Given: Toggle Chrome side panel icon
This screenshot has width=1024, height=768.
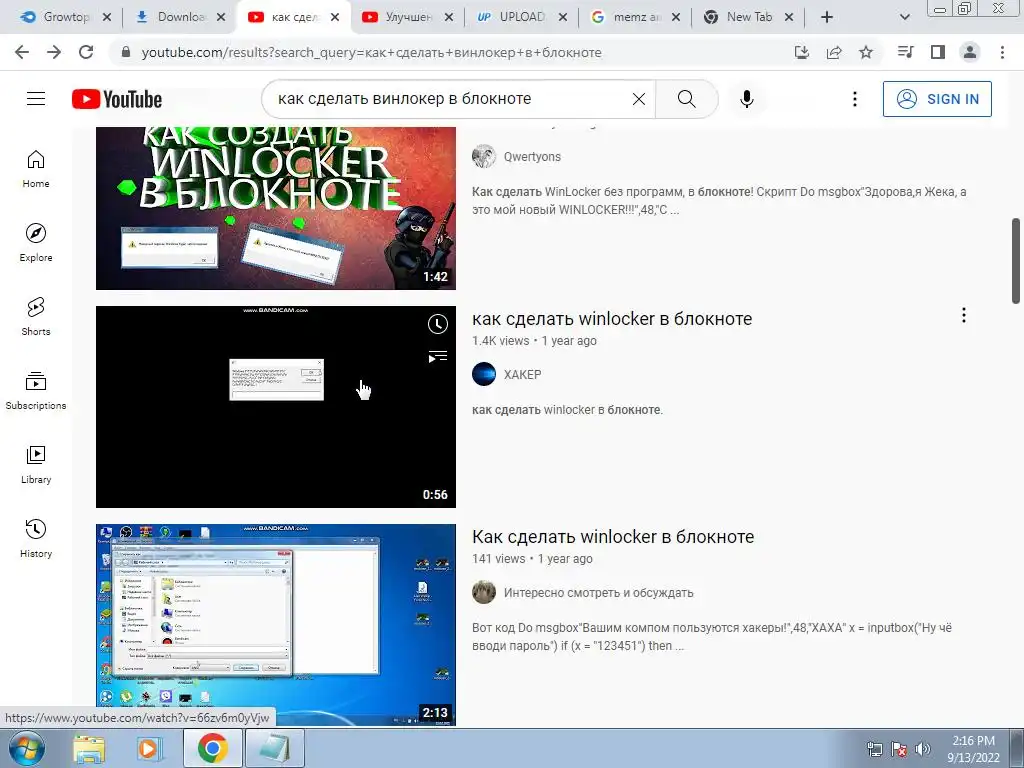Looking at the screenshot, I should click(x=938, y=52).
